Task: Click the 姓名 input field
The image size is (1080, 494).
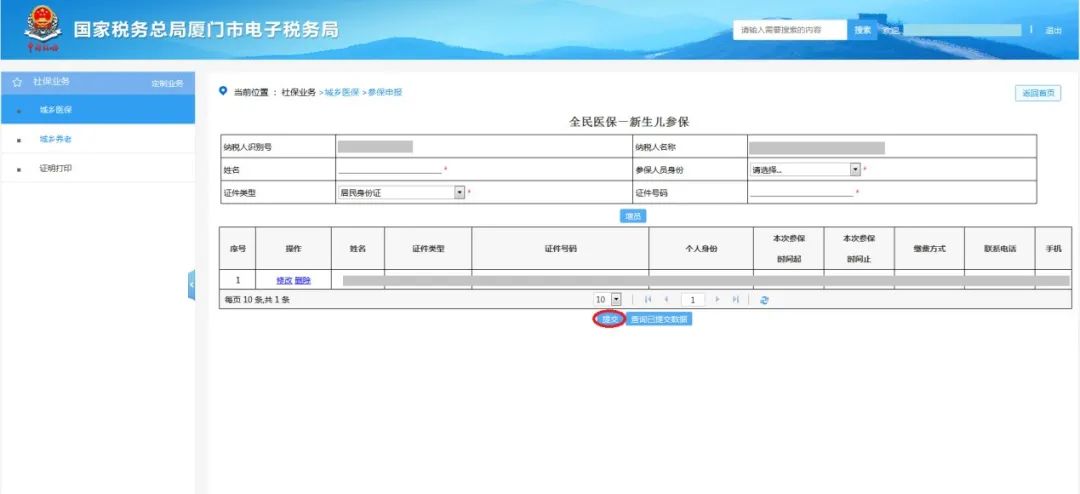Action: (x=390, y=169)
